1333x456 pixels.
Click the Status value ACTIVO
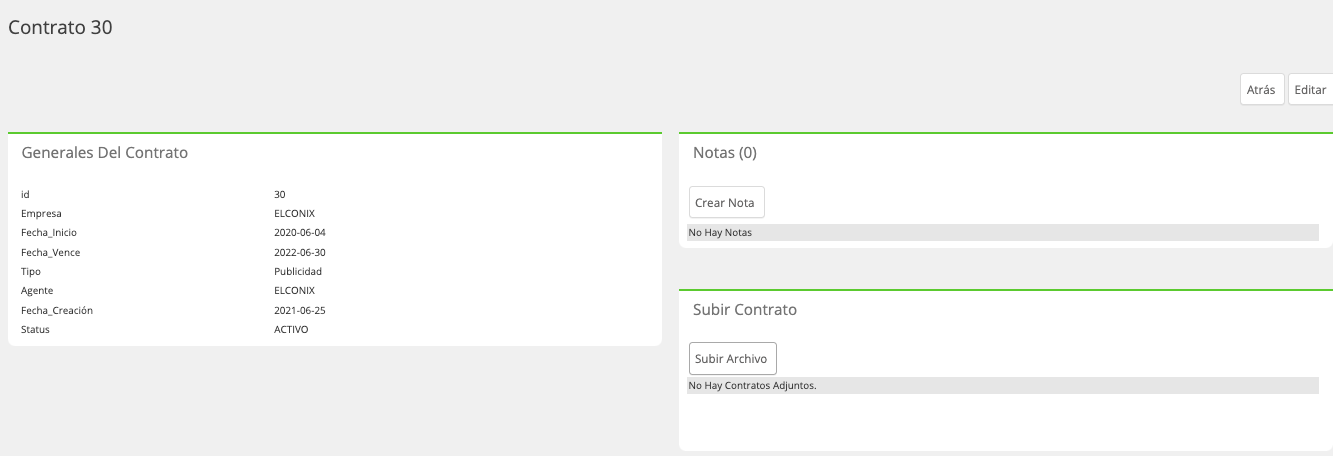tap(291, 329)
